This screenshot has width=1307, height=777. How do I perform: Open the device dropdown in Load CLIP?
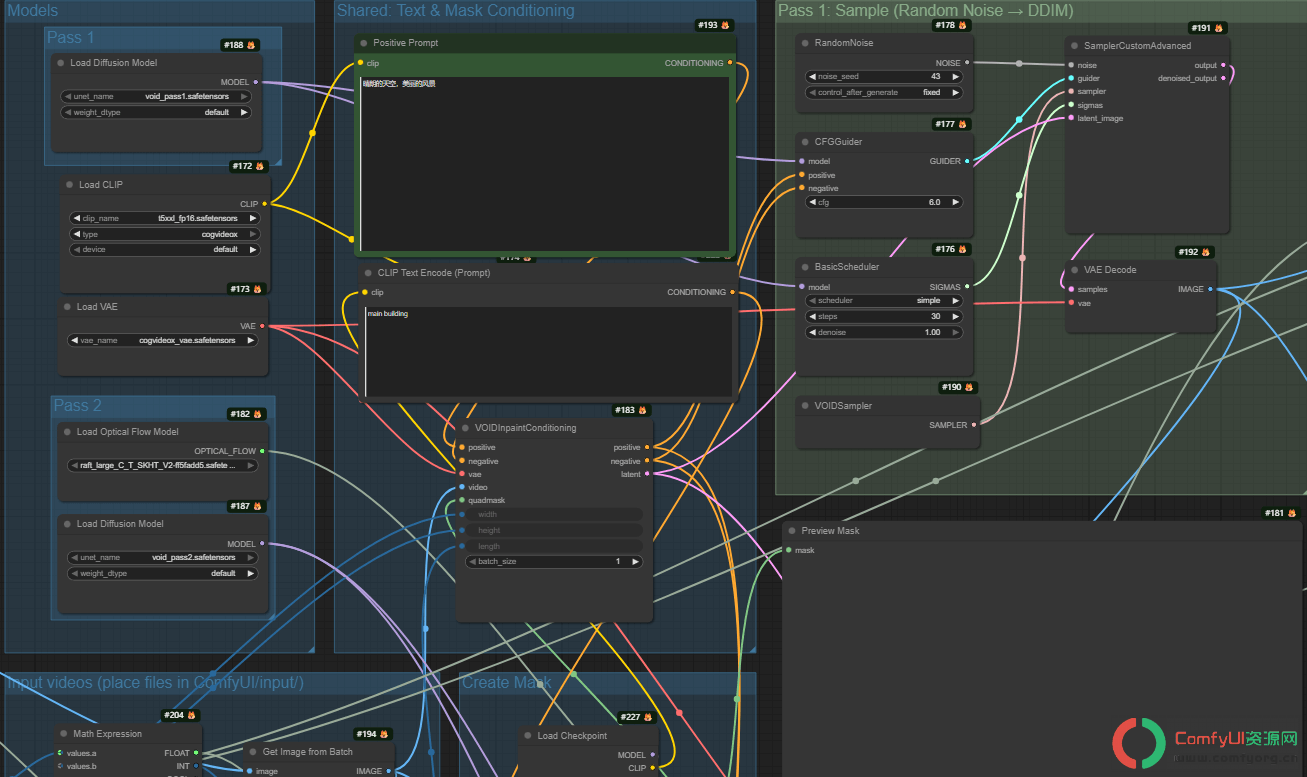point(164,249)
